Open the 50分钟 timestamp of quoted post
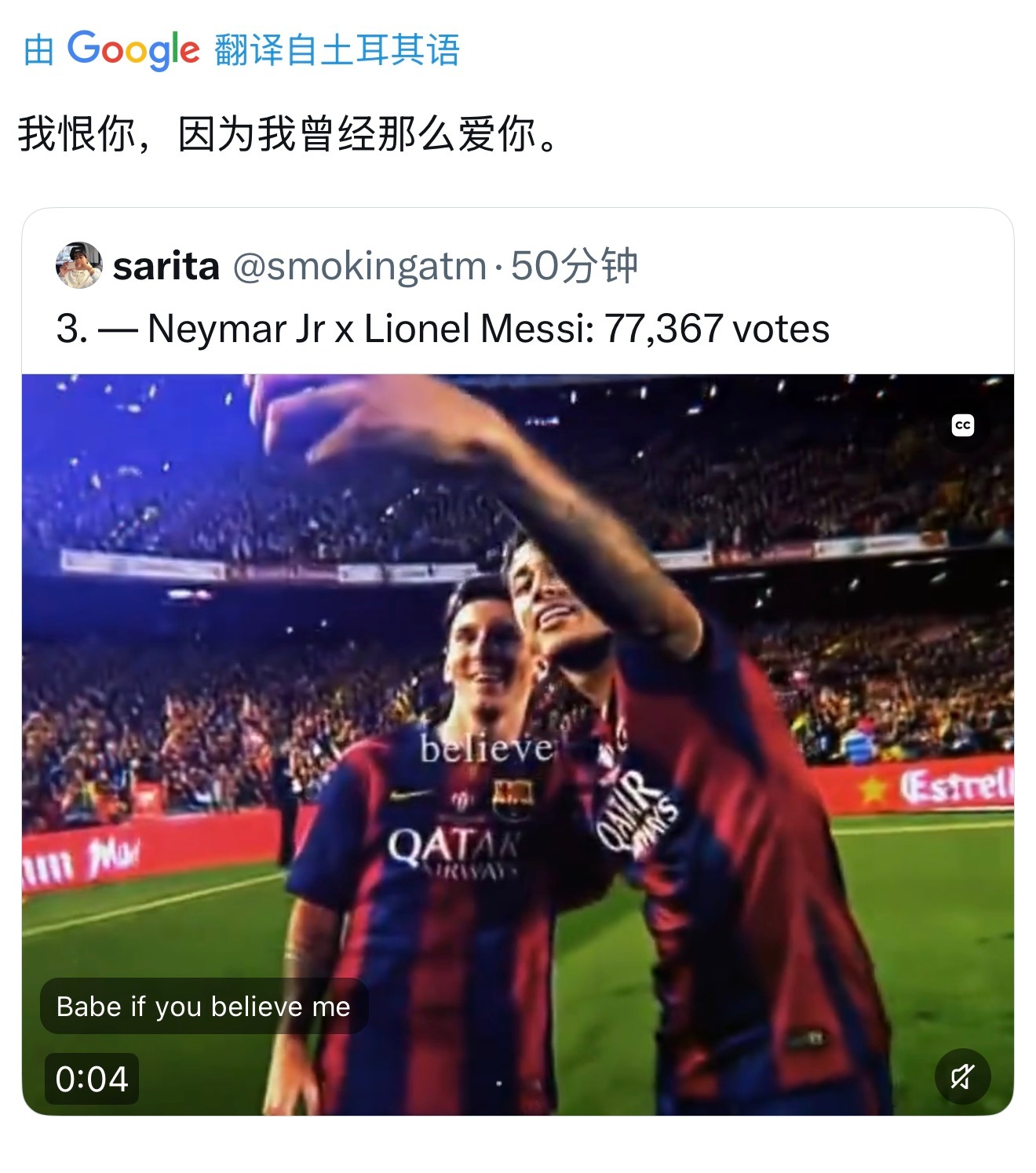Viewport: 1036px width, 1173px height. pyautogui.click(x=574, y=266)
